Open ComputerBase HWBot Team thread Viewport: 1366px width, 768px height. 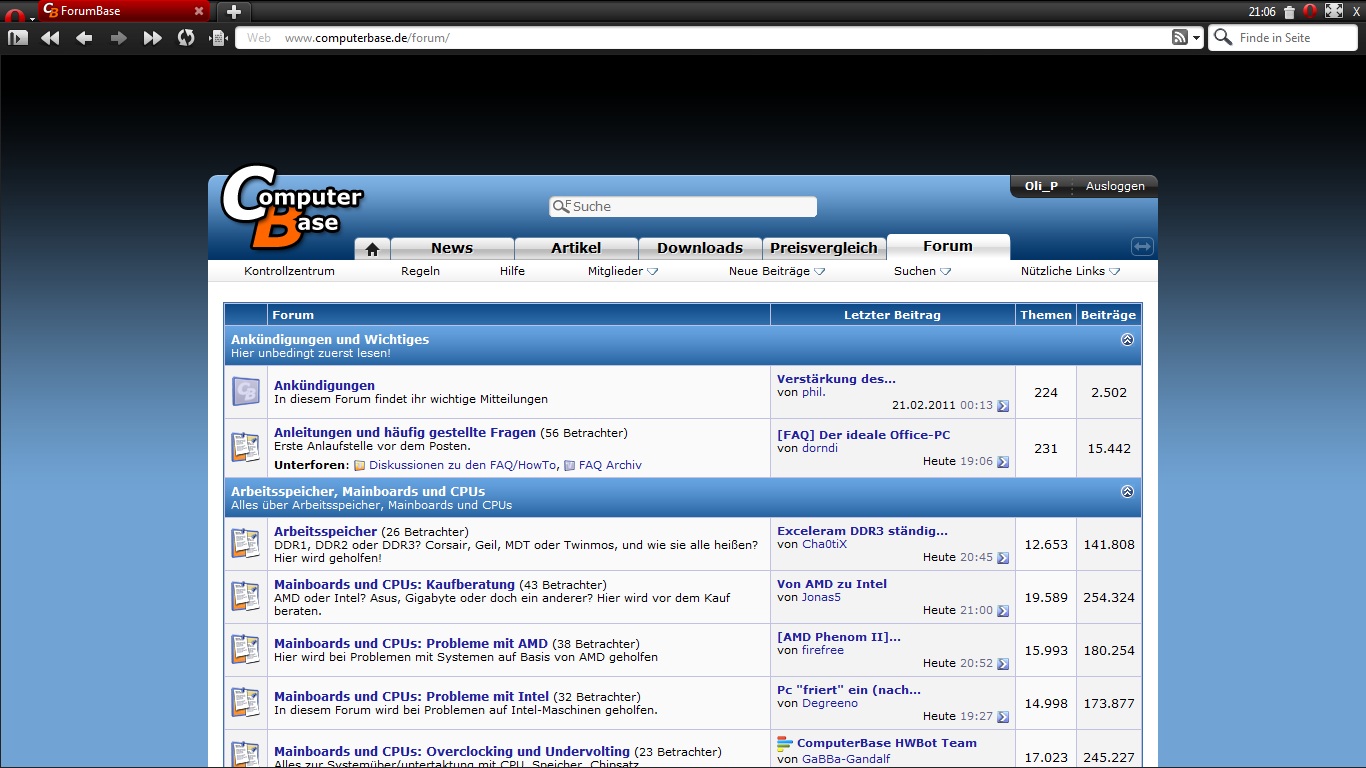(x=887, y=743)
